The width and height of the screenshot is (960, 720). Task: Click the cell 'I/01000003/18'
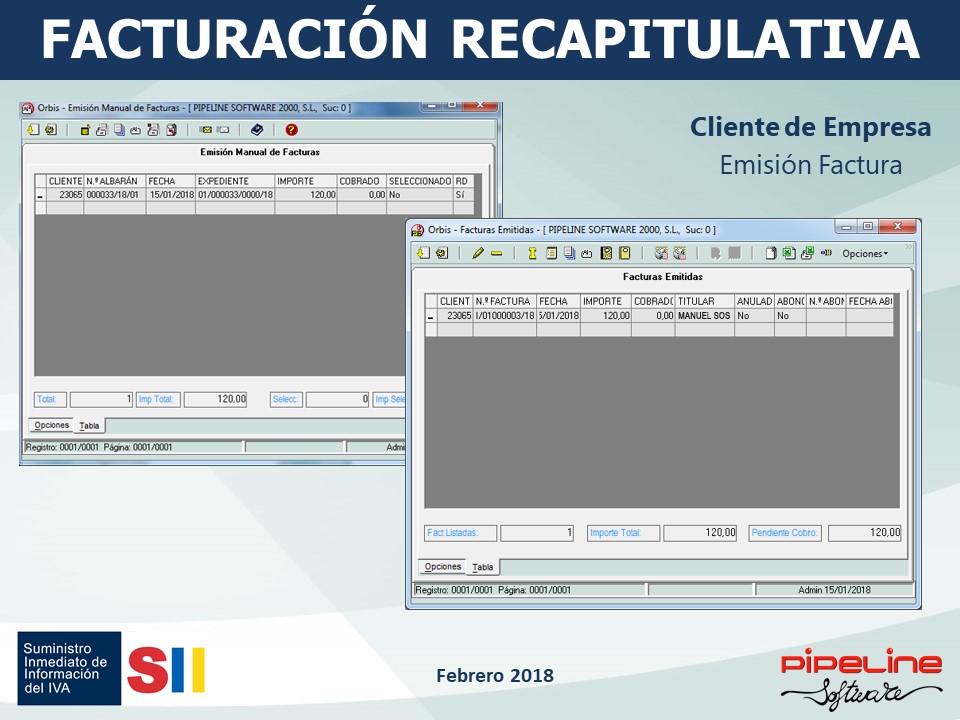tap(505, 316)
